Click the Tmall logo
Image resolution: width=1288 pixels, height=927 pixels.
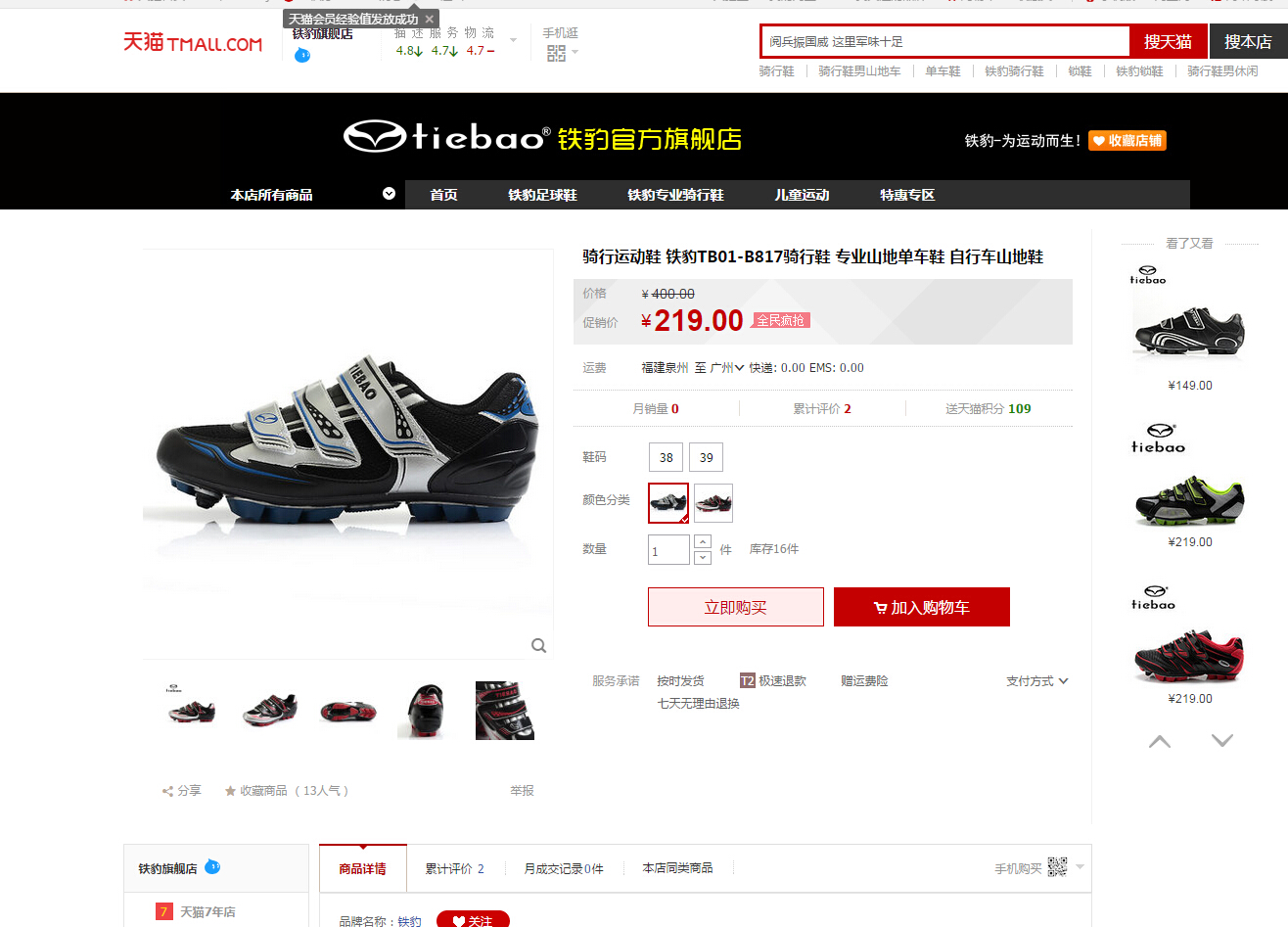193,42
